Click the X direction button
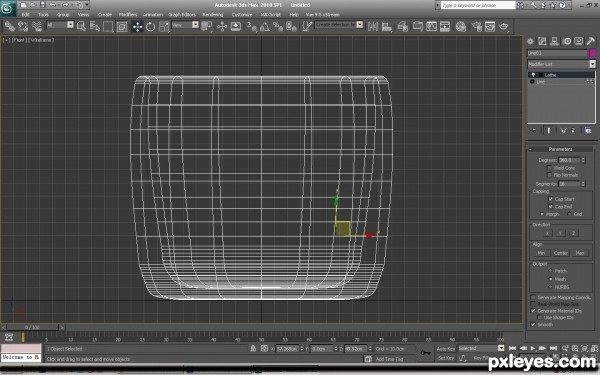 [x=547, y=233]
